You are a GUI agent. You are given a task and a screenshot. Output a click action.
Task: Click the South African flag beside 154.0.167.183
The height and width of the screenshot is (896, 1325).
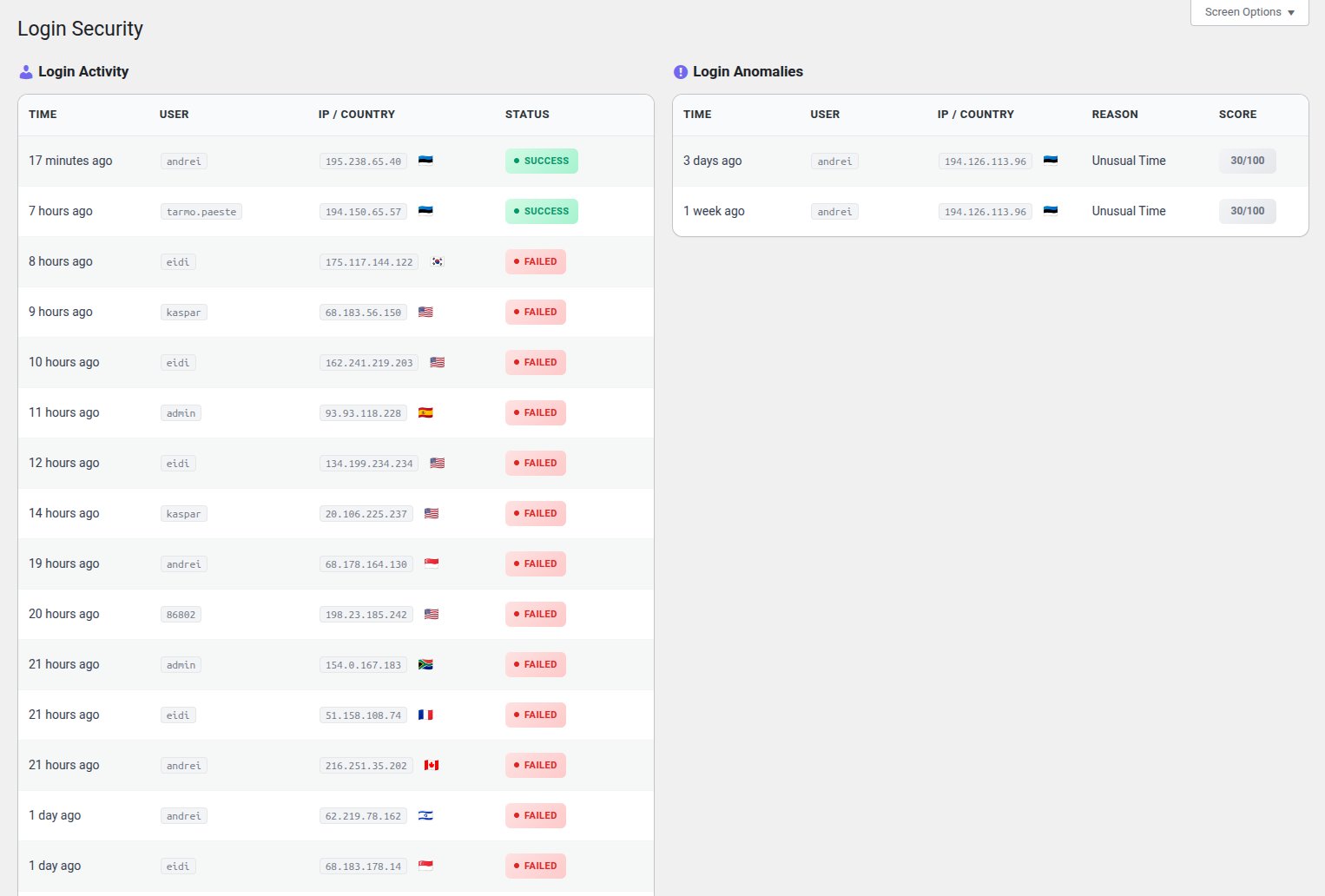click(x=426, y=664)
